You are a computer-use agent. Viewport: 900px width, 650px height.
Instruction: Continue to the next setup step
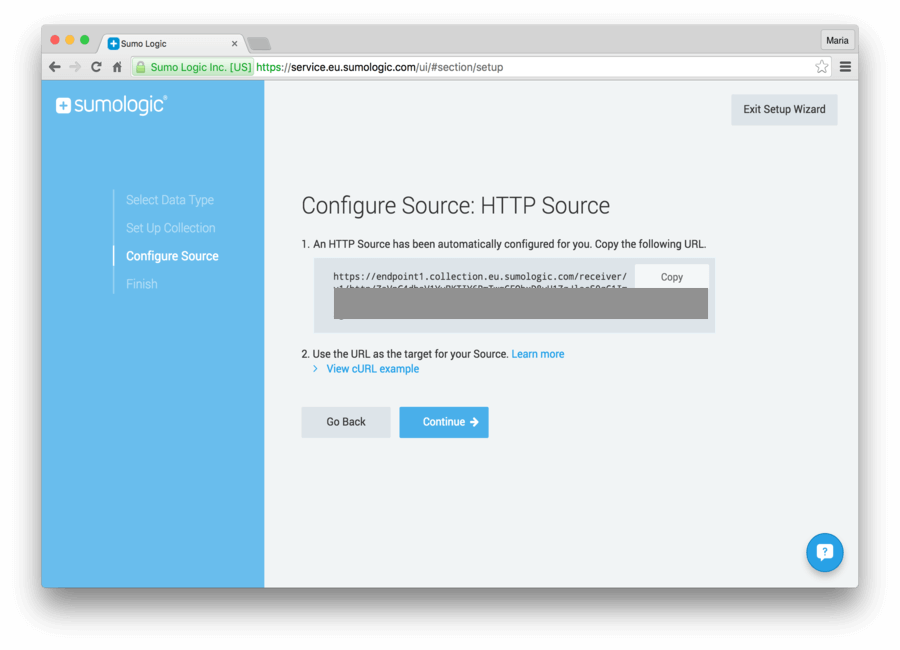coord(444,422)
